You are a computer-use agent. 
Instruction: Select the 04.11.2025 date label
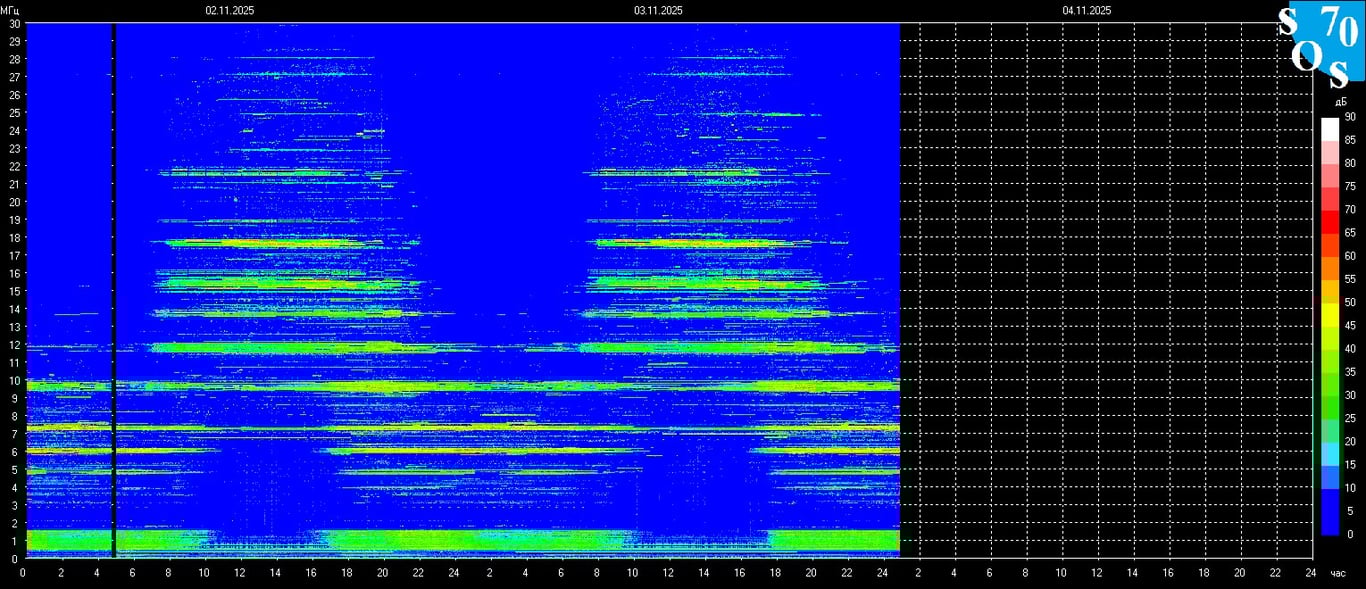1087,10
